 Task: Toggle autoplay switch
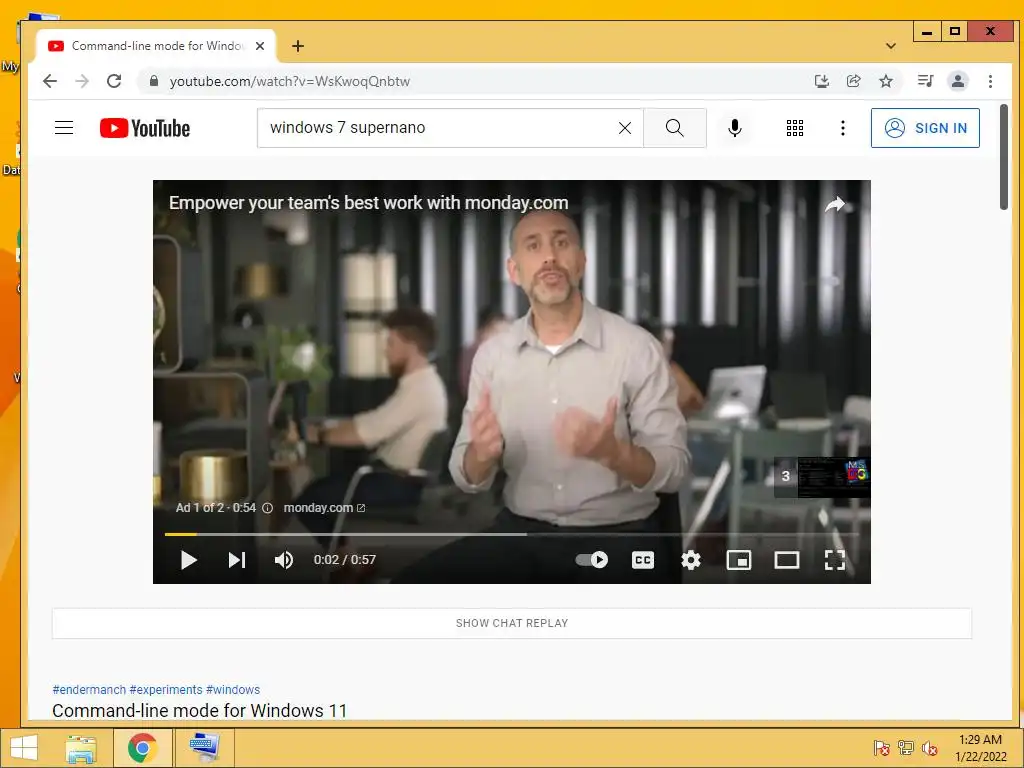click(x=592, y=560)
